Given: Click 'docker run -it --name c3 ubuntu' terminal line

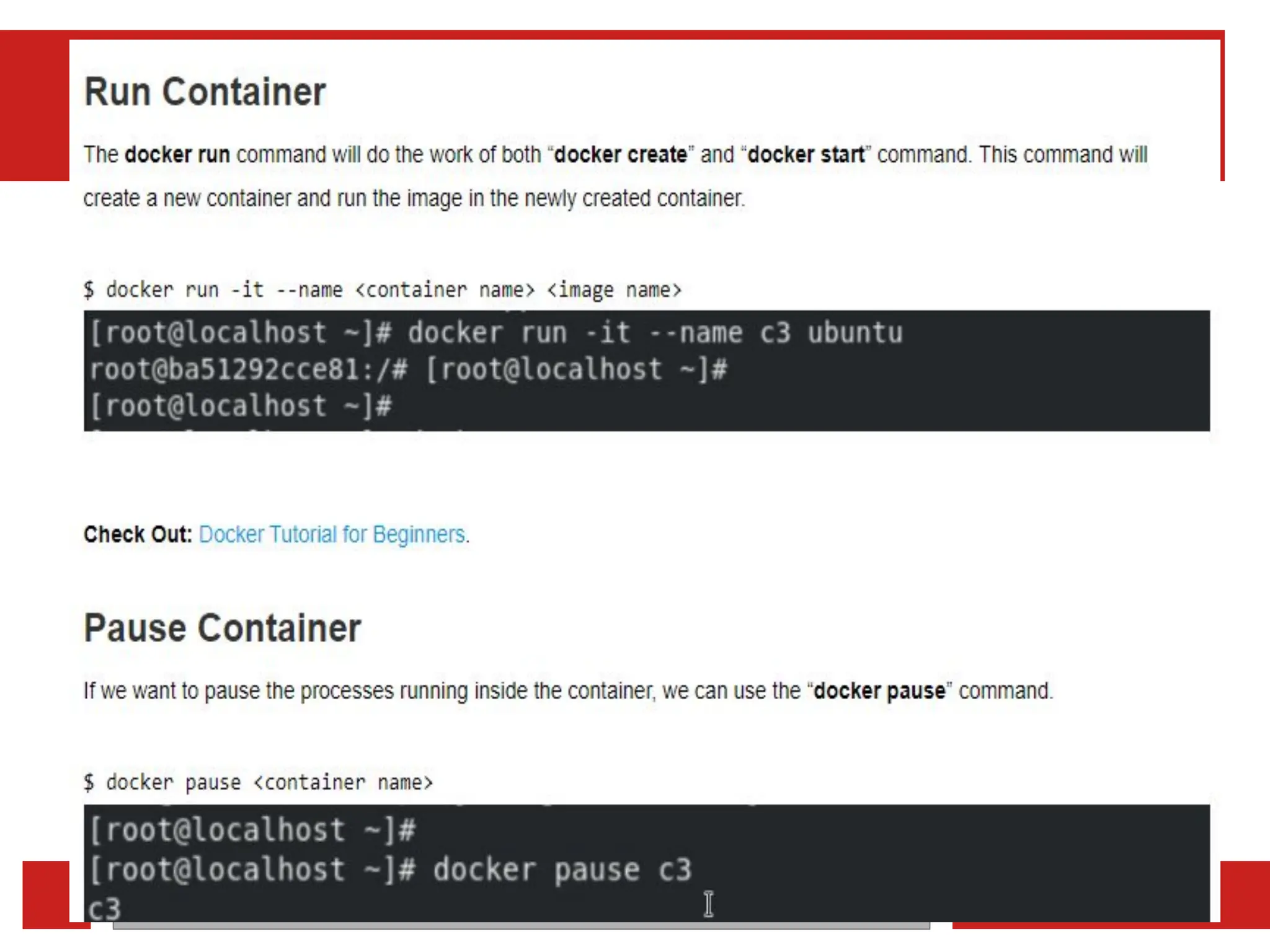Looking at the screenshot, I should pos(496,333).
